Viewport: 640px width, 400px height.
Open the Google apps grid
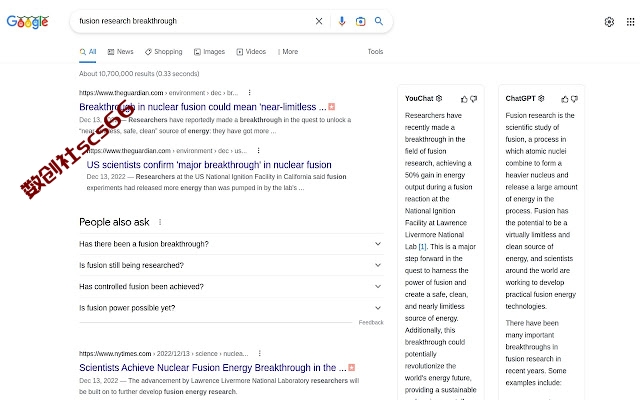(630, 22)
